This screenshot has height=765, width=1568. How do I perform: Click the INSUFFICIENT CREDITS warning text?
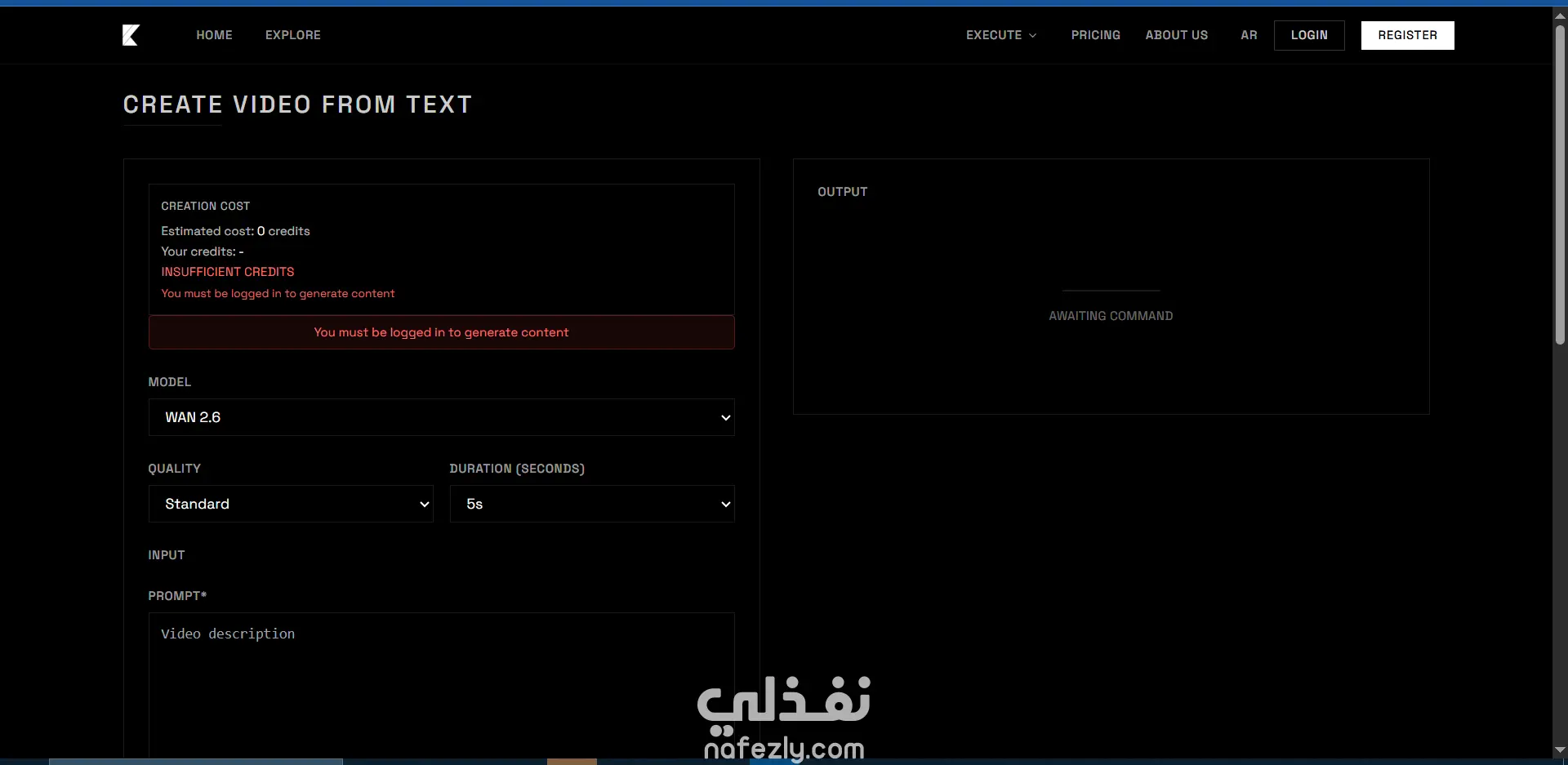[x=228, y=272]
